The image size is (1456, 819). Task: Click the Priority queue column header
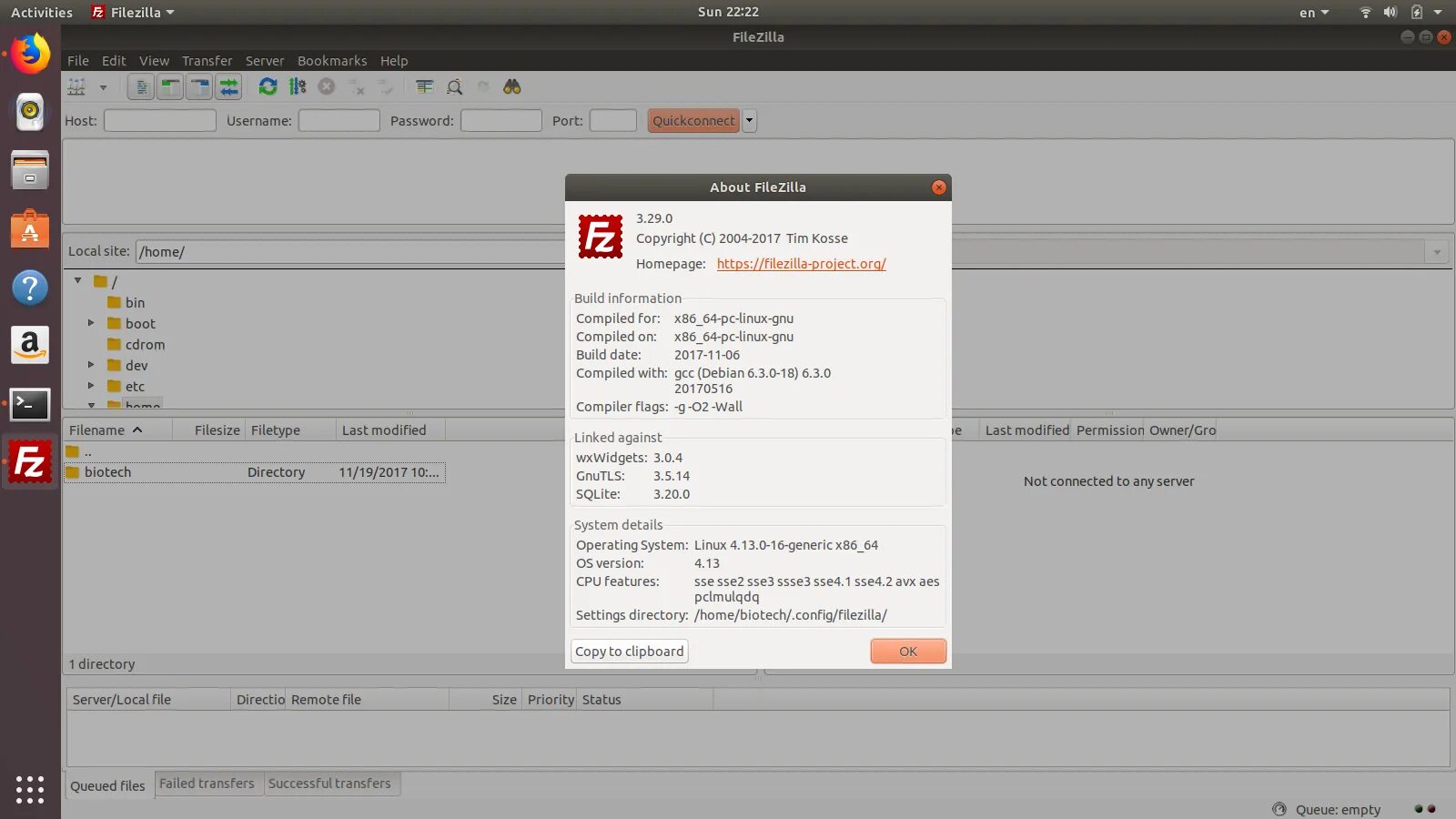pos(551,700)
